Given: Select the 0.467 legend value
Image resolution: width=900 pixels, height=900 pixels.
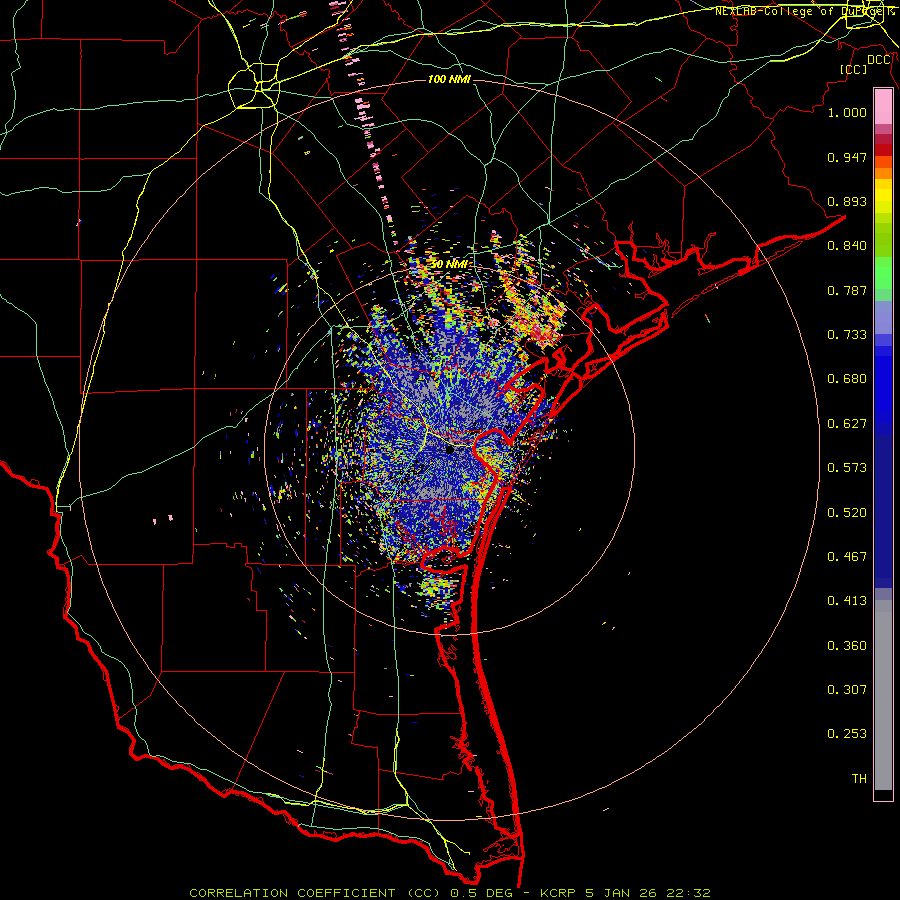Looking at the screenshot, I should (847, 557).
